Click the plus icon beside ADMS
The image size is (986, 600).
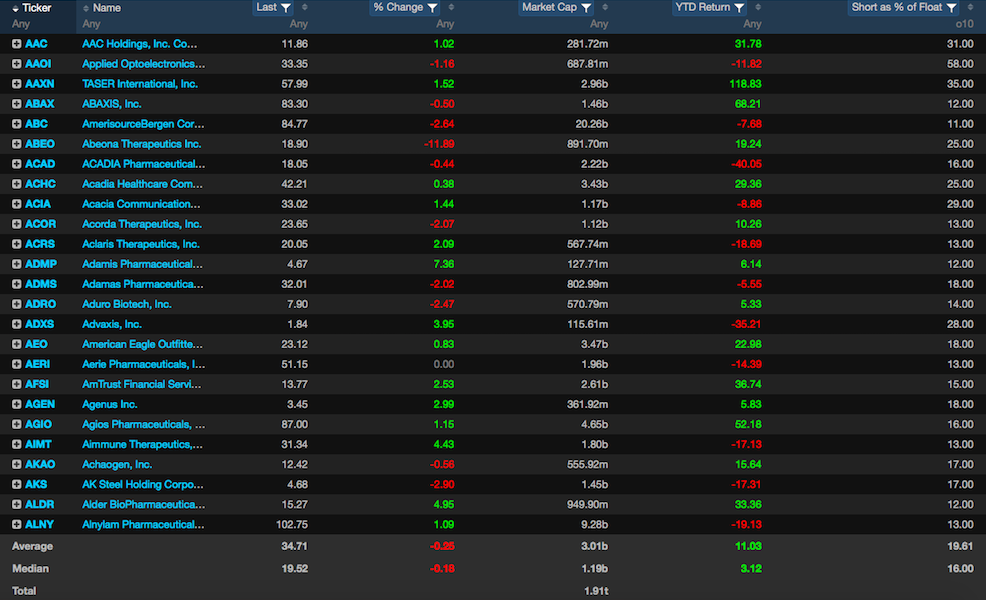pyautogui.click(x=16, y=284)
